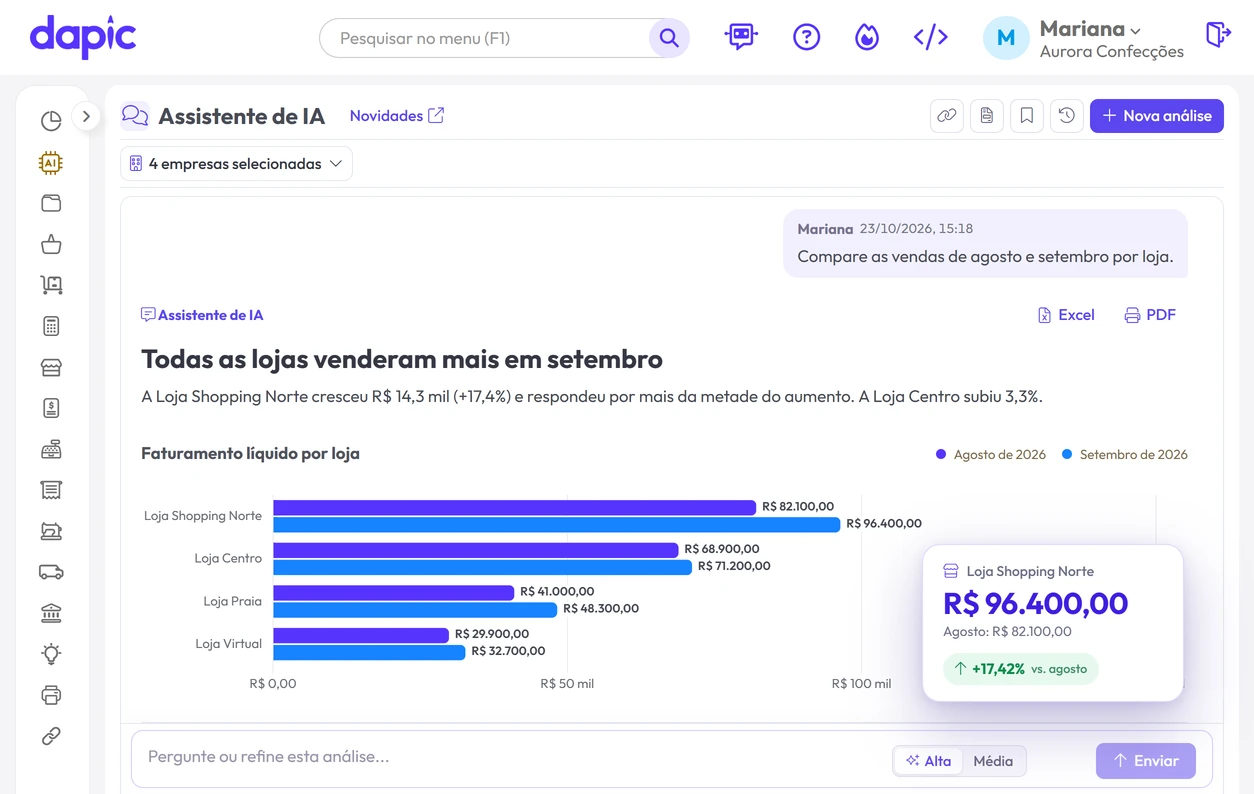Click the Loja Praia R$ 41.000,00 bar
The image size is (1254, 794).
tap(393, 592)
